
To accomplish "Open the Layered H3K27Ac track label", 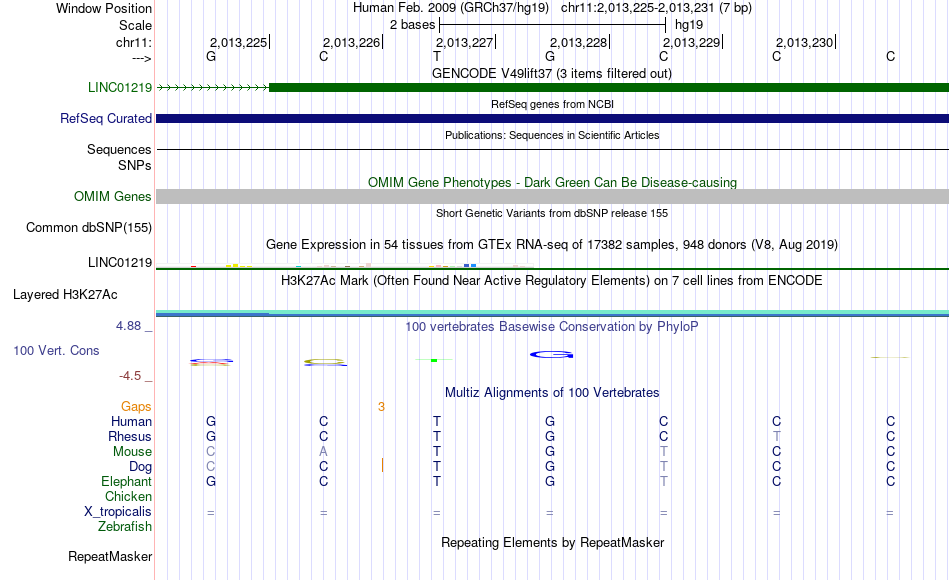I will (x=65, y=295).
